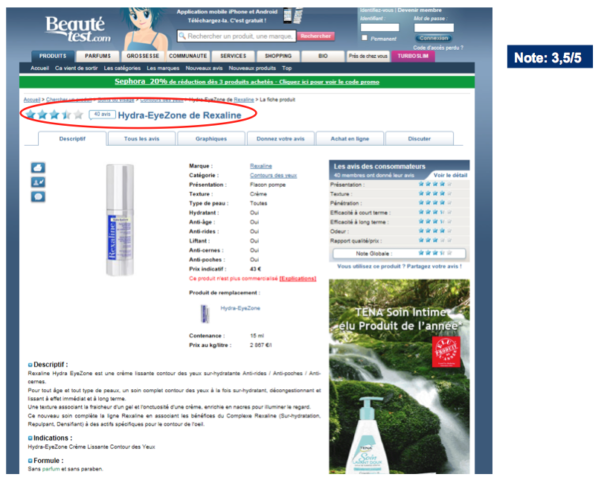Click the Hydra-EyeZone replacement product link

(x=240, y=308)
